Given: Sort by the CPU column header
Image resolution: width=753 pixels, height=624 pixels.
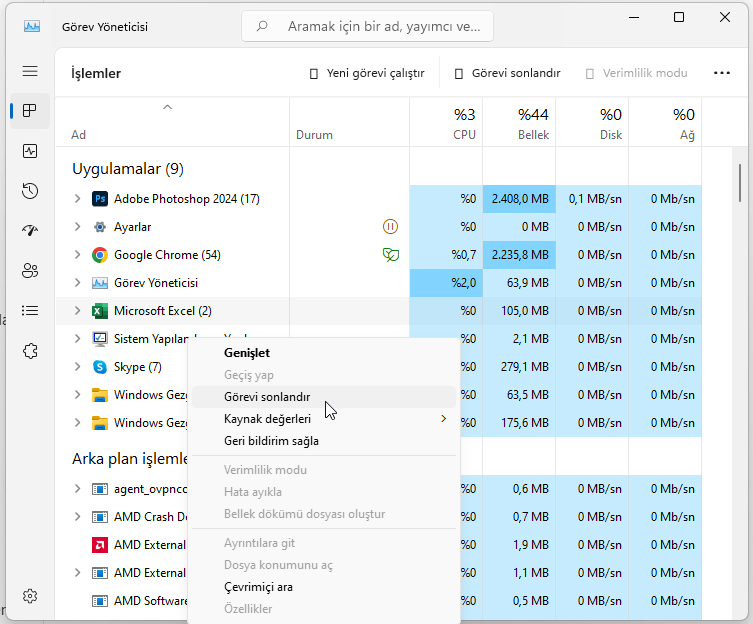Looking at the screenshot, I should [446, 123].
